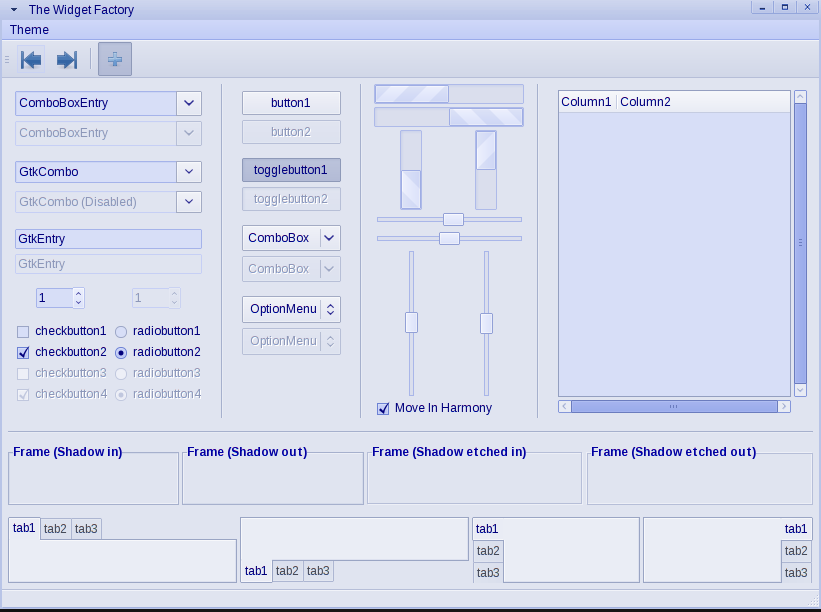821x612 pixels.
Task: Switch to tab2 in top-tabbed notebook
Action: click(55, 529)
